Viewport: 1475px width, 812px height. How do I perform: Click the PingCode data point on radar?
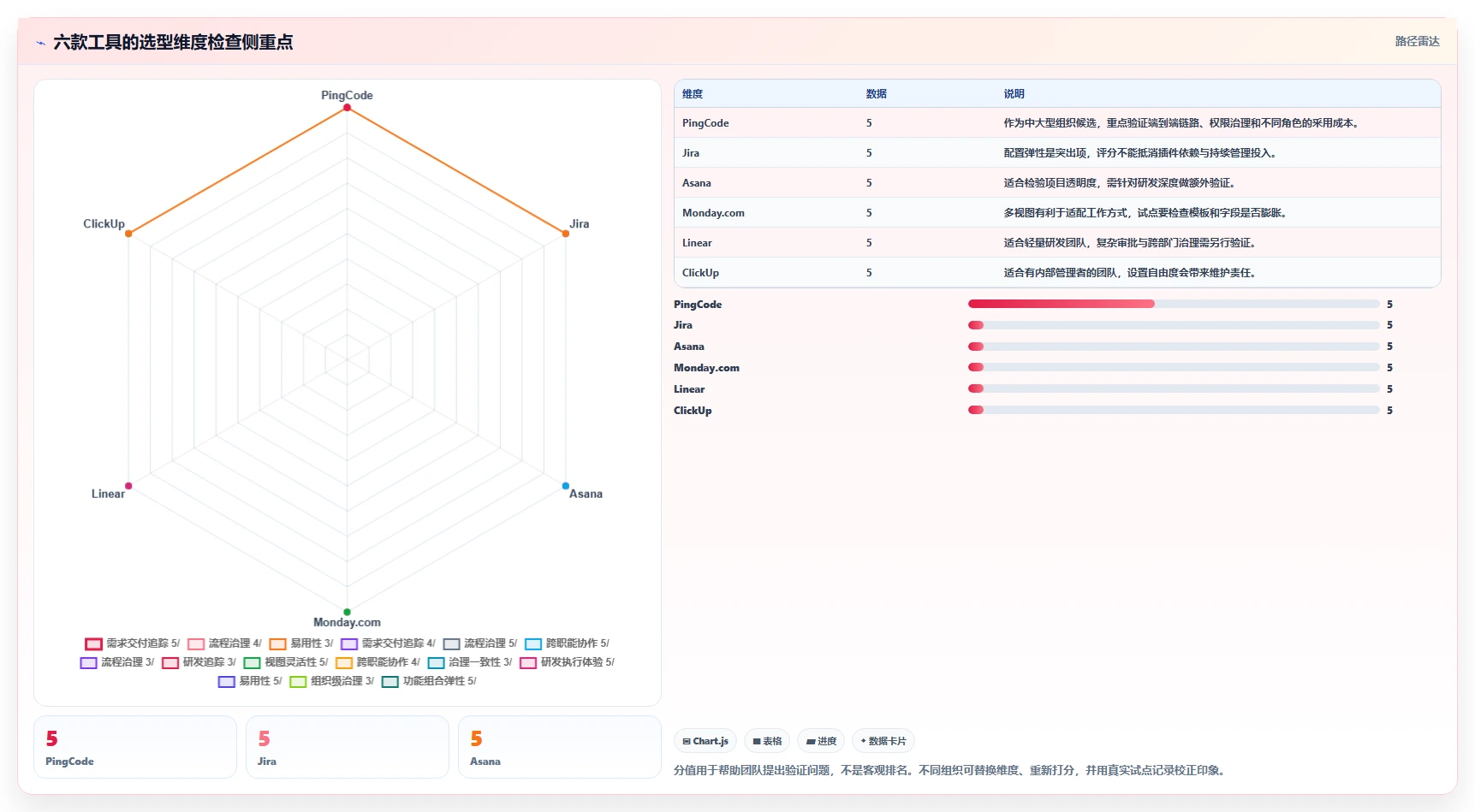click(x=347, y=108)
